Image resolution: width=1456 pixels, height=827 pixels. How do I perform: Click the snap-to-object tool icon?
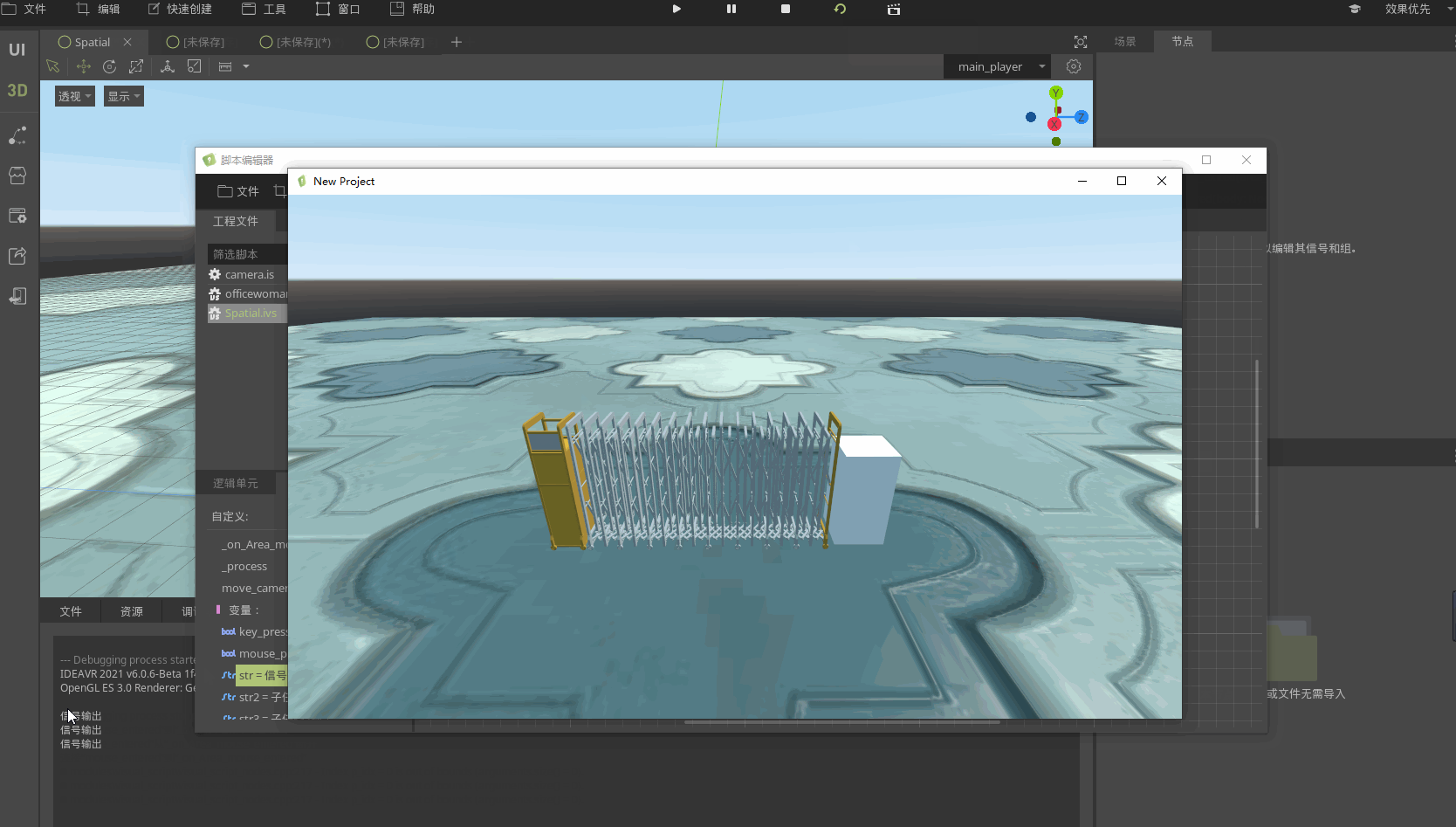195,66
